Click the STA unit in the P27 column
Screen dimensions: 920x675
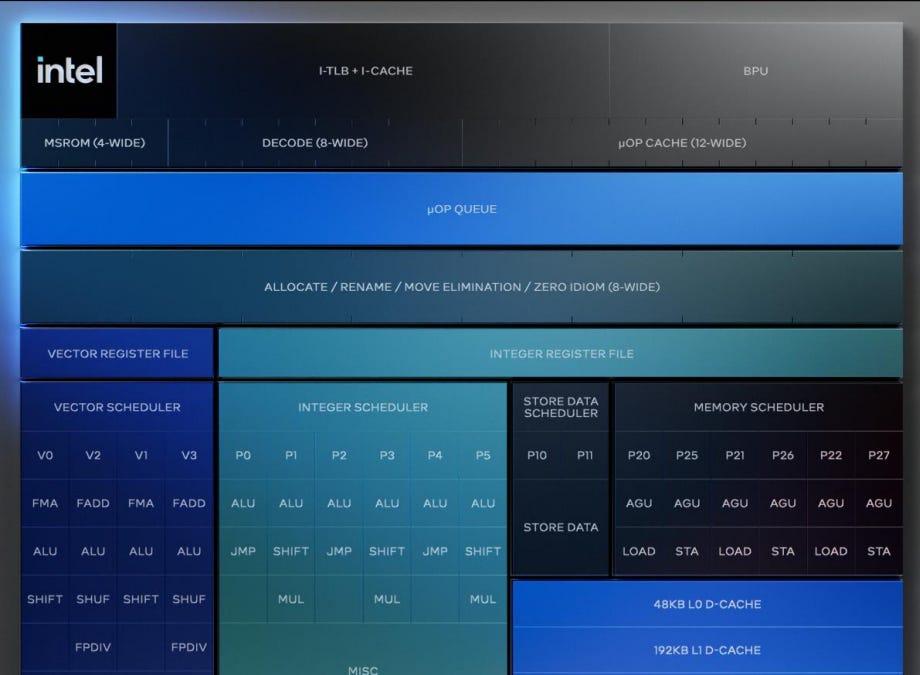click(879, 551)
